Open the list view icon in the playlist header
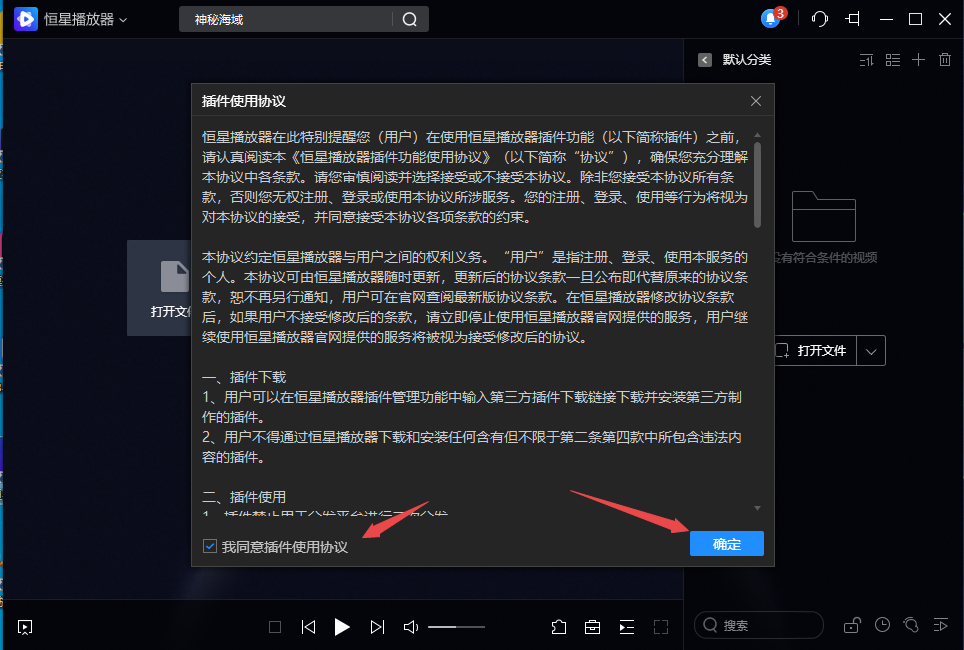This screenshot has height=650, width=964. [x=892, y=60]
